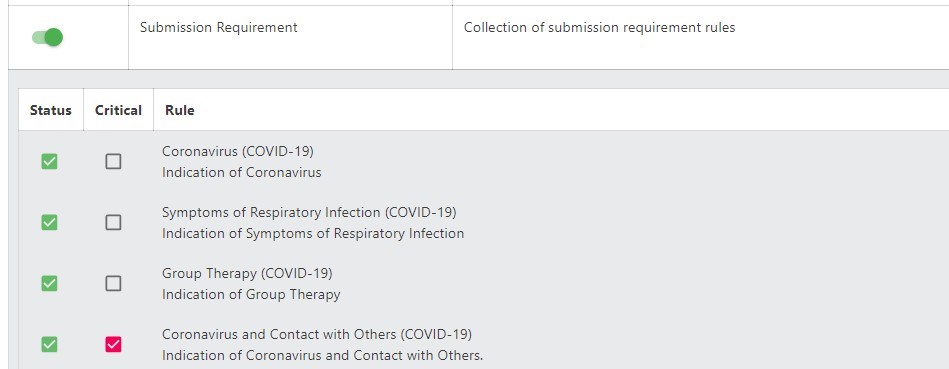
Task: Click the Critical column header
Action: pyautogui.click(x=119, y=111)
